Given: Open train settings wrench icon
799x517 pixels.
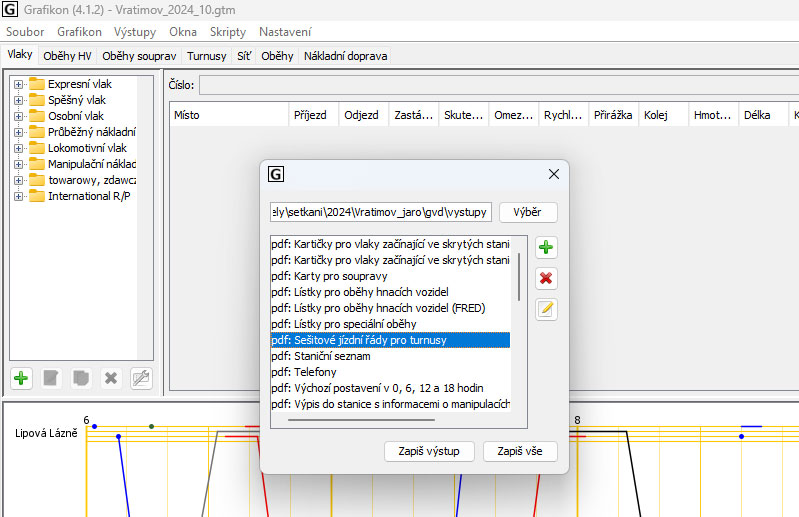Looking at the screenshot, I should click(141, 378).
